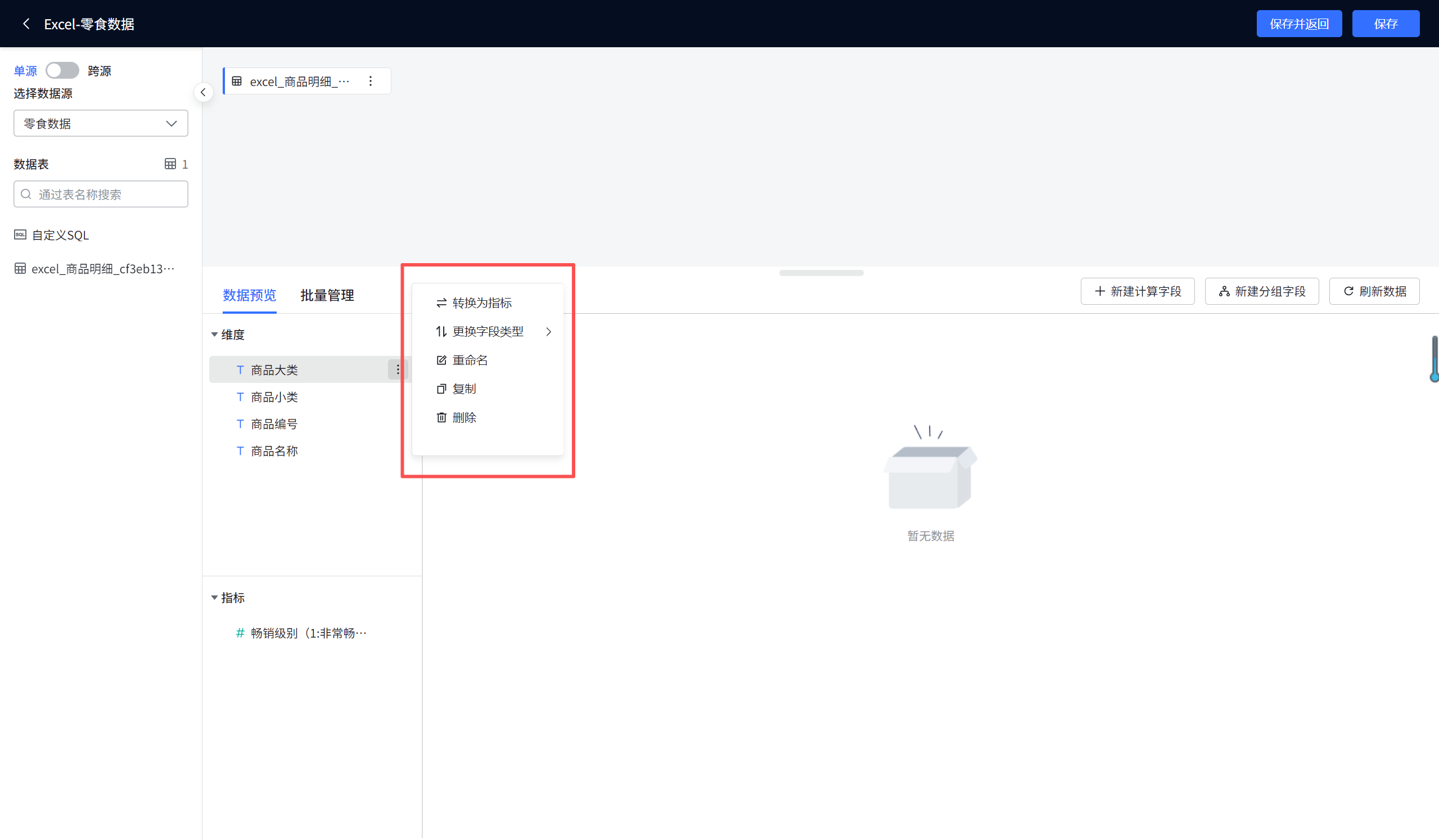
Task: Open the 零食数据 data source dropdown
Action: tap(101, 123)
